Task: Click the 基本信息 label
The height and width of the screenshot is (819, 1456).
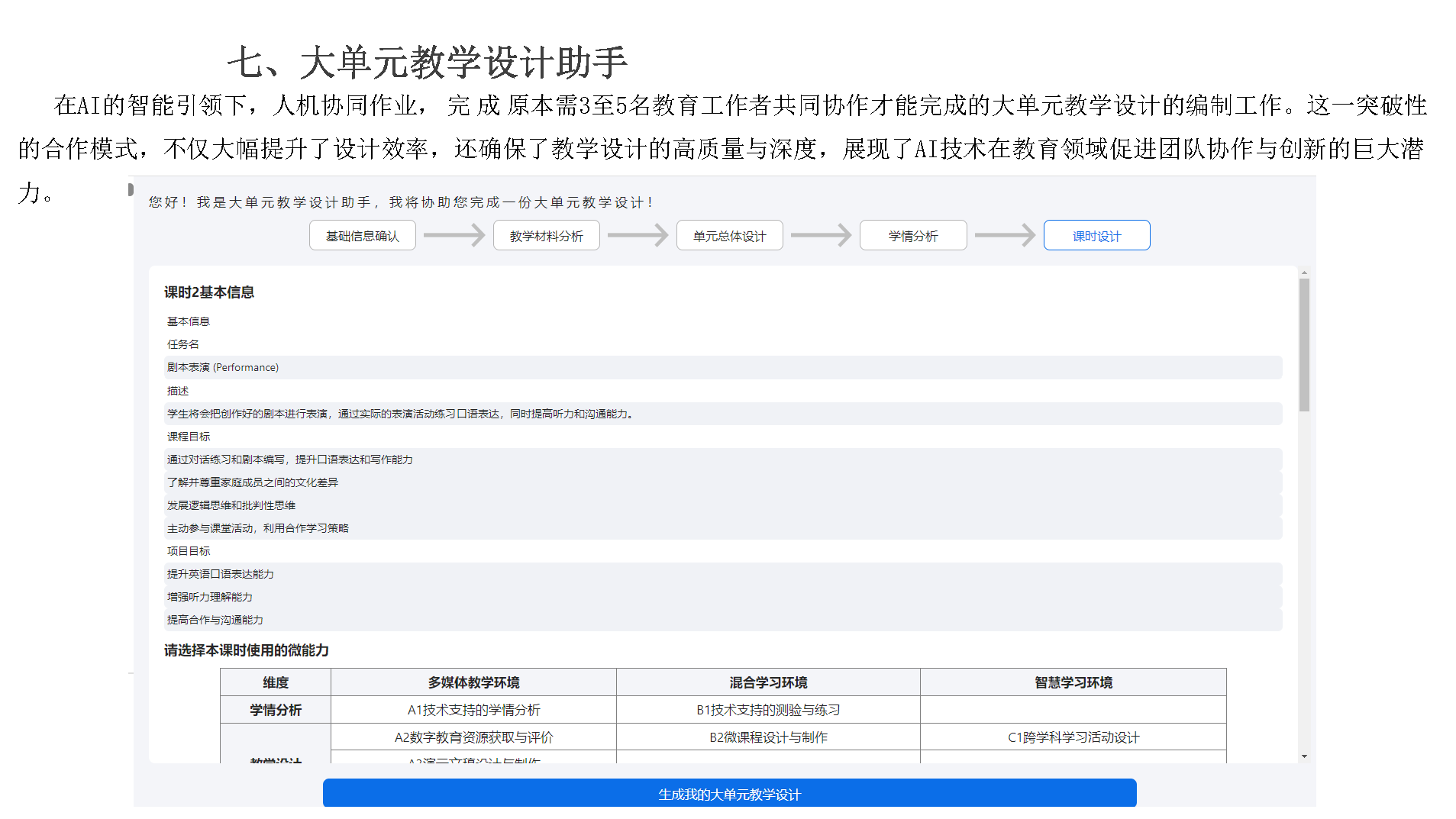Action: pyautogui.click(x=188, y=321)
